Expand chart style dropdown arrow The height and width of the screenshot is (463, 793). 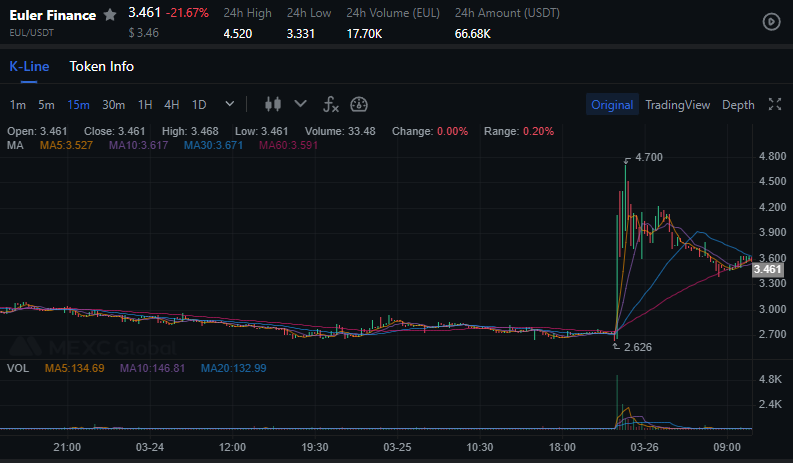[300, 104]
